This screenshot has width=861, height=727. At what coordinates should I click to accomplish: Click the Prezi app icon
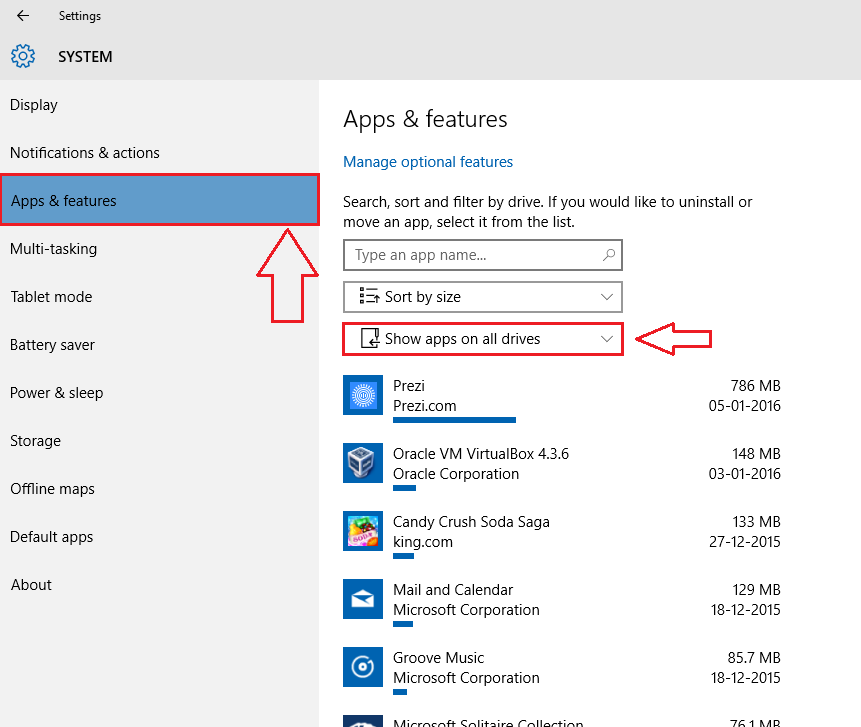362,395
